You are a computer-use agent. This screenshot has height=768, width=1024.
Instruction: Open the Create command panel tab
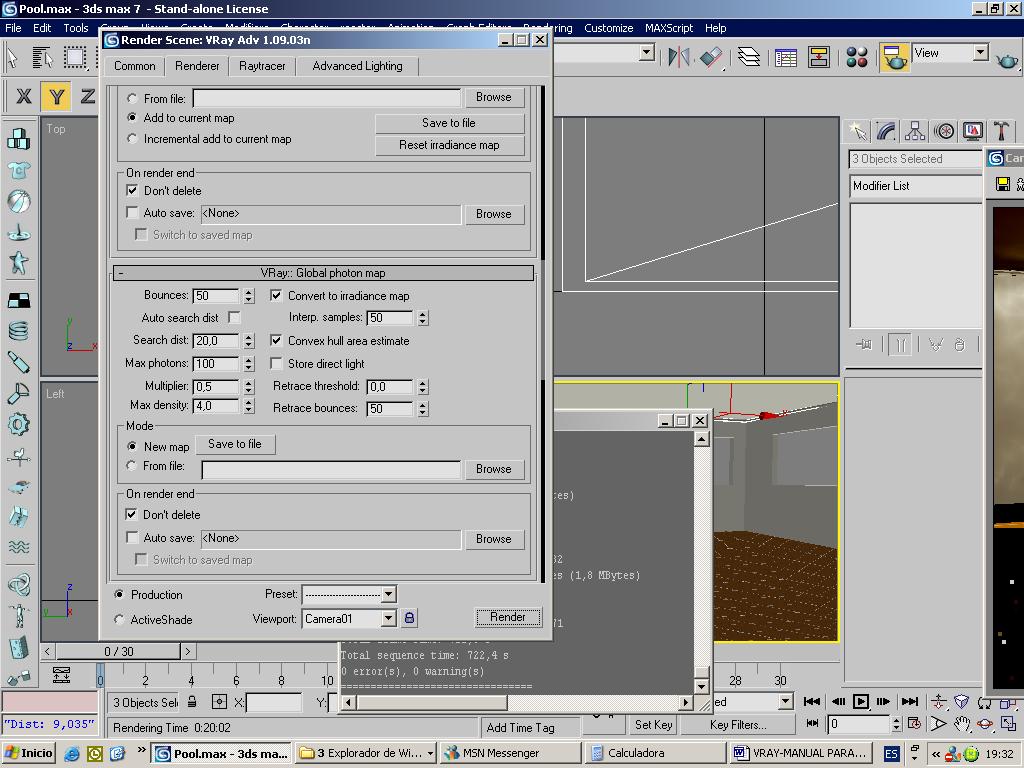(x=857, y=131)
